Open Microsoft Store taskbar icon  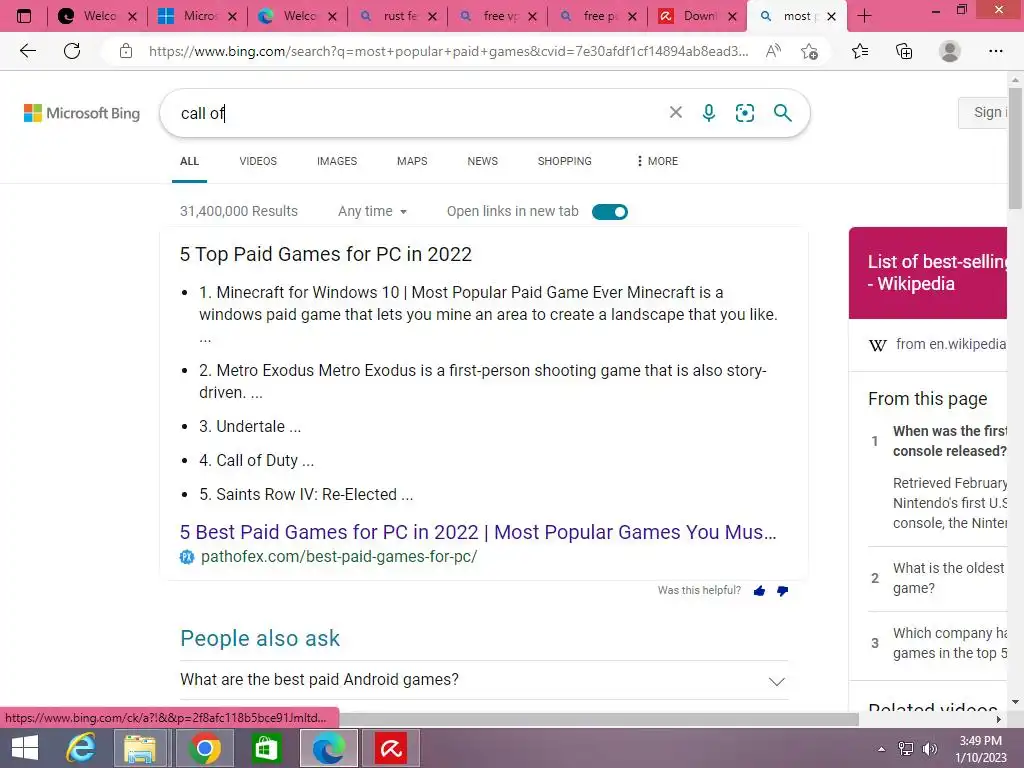click(266, 748)
